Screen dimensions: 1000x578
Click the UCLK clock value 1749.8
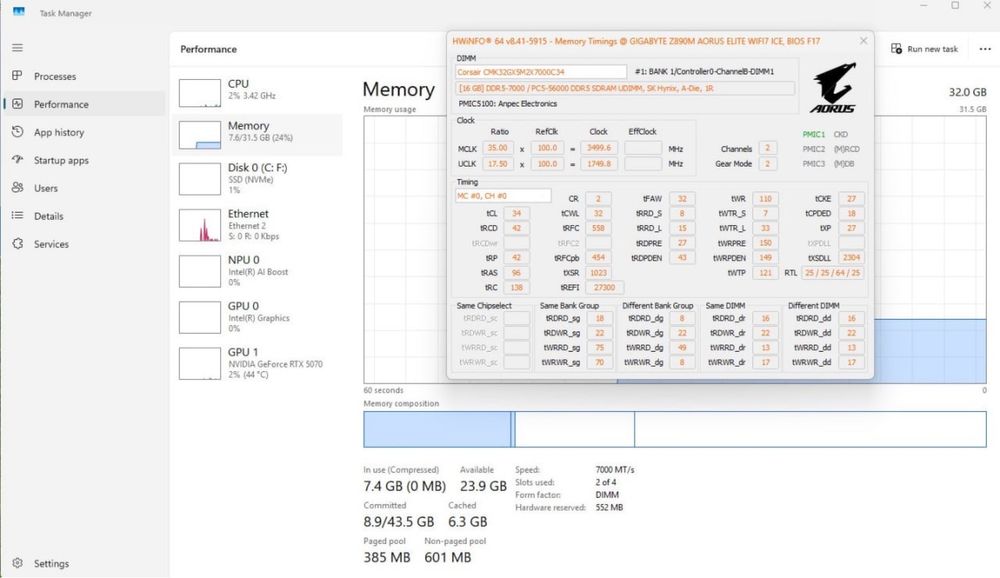(x=598, y=164)
